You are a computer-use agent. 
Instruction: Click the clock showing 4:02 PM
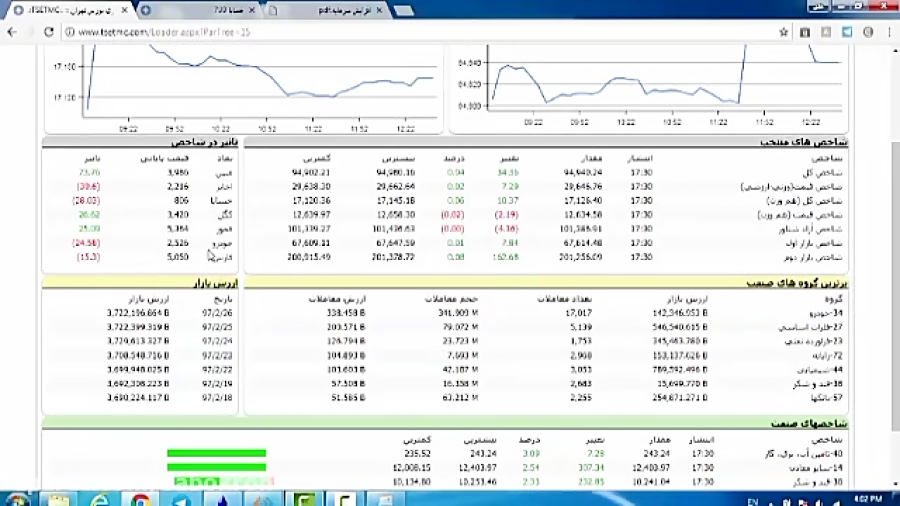868,500
